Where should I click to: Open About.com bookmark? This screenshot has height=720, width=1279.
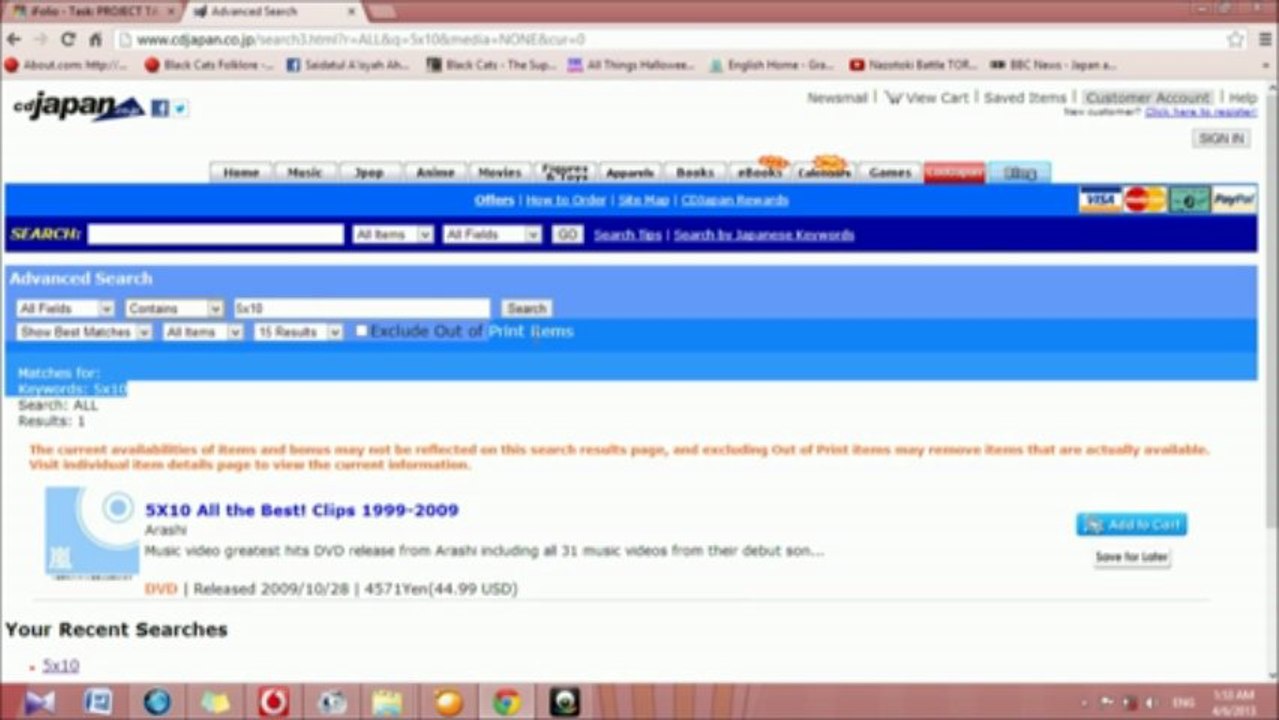(x=67, y=65)
